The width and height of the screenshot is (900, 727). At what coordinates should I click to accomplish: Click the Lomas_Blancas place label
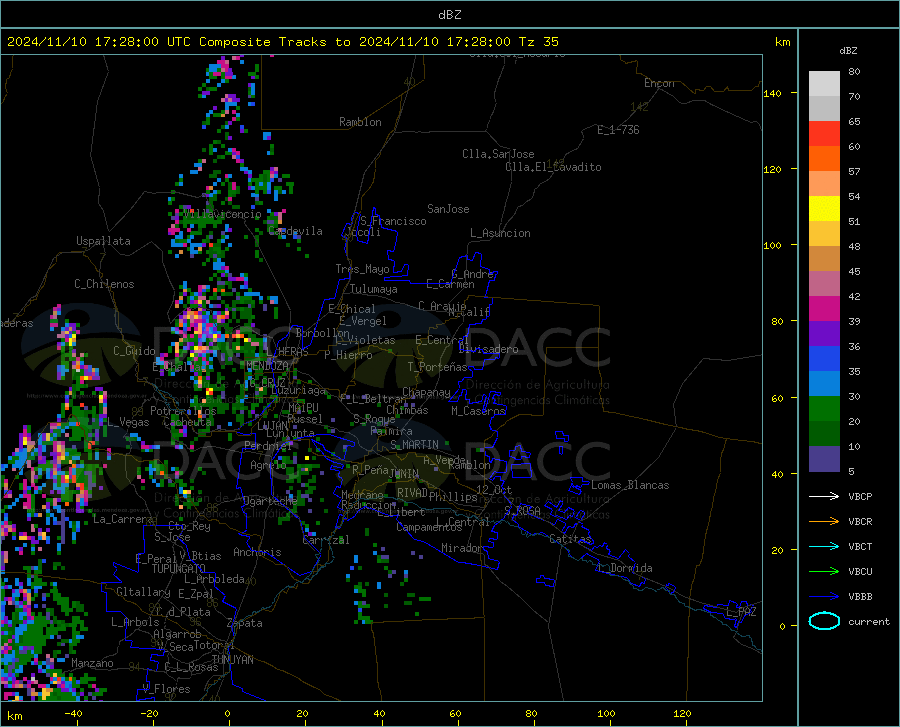(630, 485)
